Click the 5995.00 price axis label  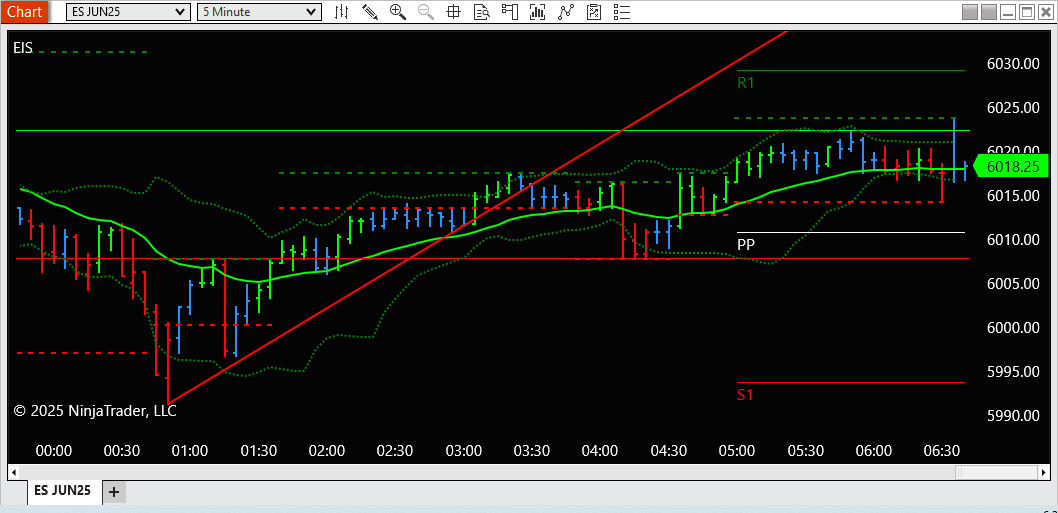(1012, 372)
